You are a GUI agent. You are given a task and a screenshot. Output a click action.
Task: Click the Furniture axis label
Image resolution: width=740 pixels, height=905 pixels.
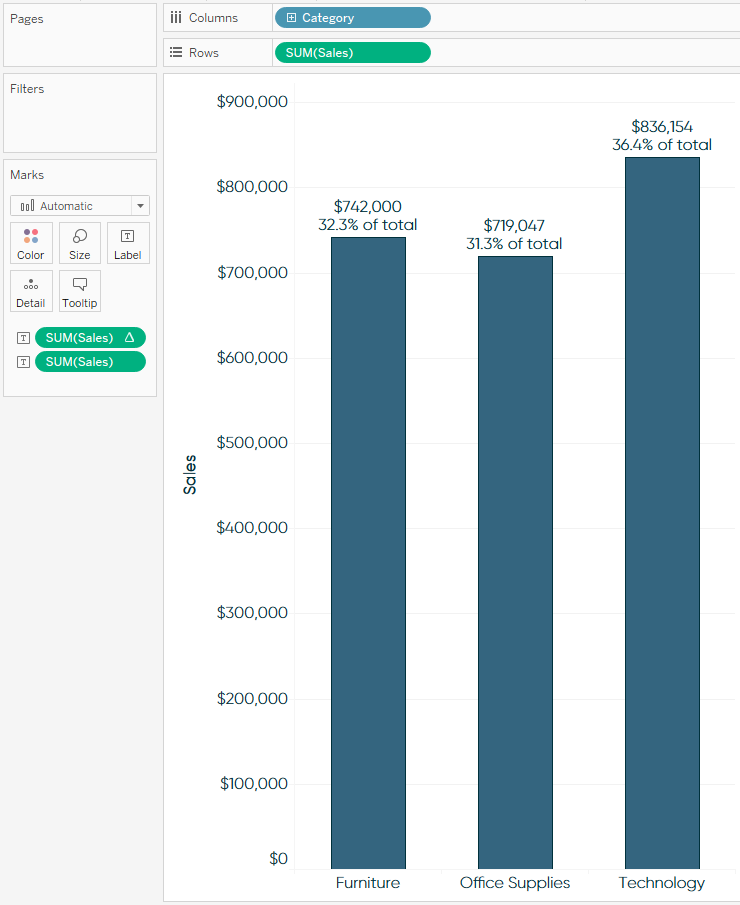368,883
